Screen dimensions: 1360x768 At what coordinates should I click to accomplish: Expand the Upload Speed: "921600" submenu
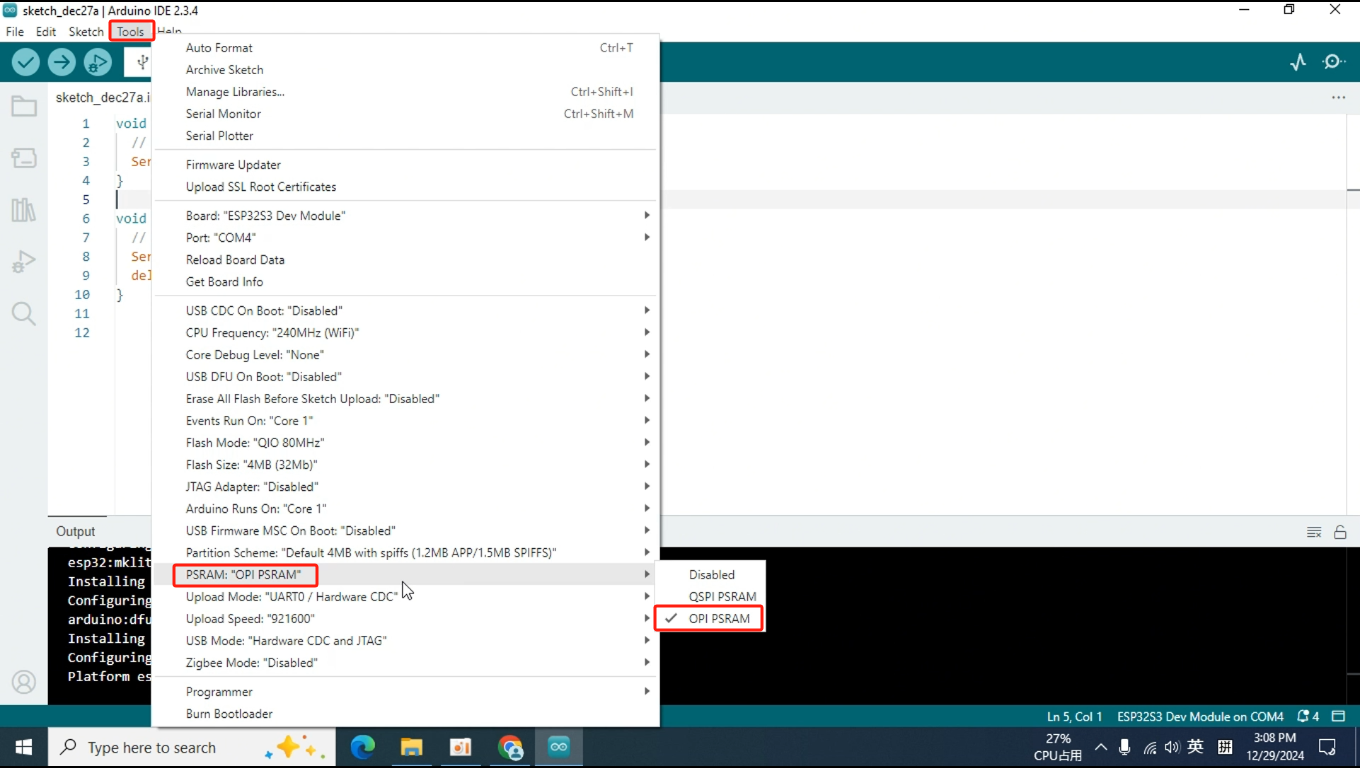(405, 619)
